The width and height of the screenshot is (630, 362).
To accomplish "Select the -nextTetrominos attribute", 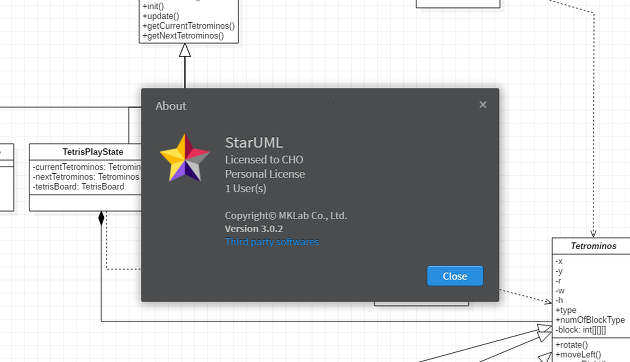I will 86,177.
